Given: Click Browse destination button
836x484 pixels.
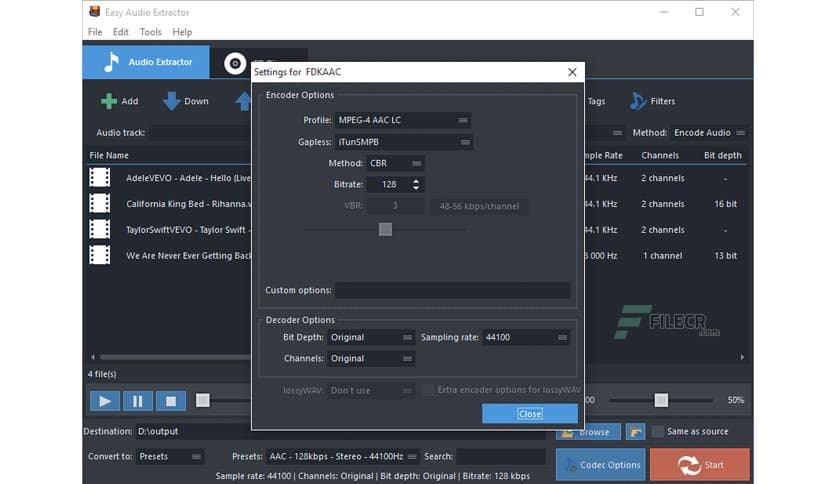Looking at the screenshot, I should 588,432.
